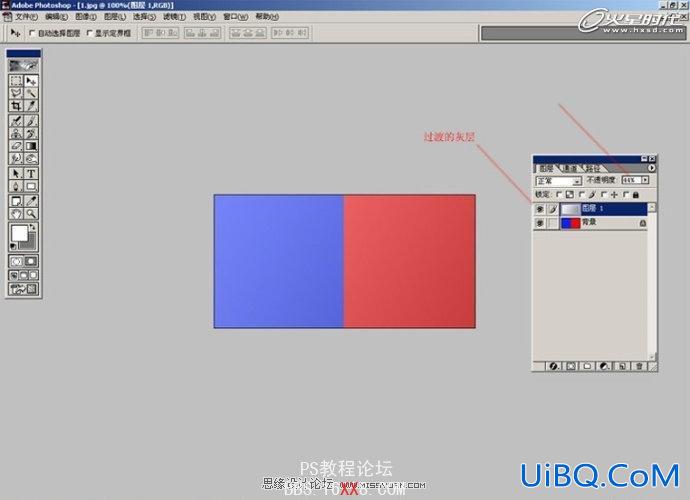The height and width of the screenshot is (500, 690).
Task: Click the Layers palette scroll-up arrow
Action: 652,207
